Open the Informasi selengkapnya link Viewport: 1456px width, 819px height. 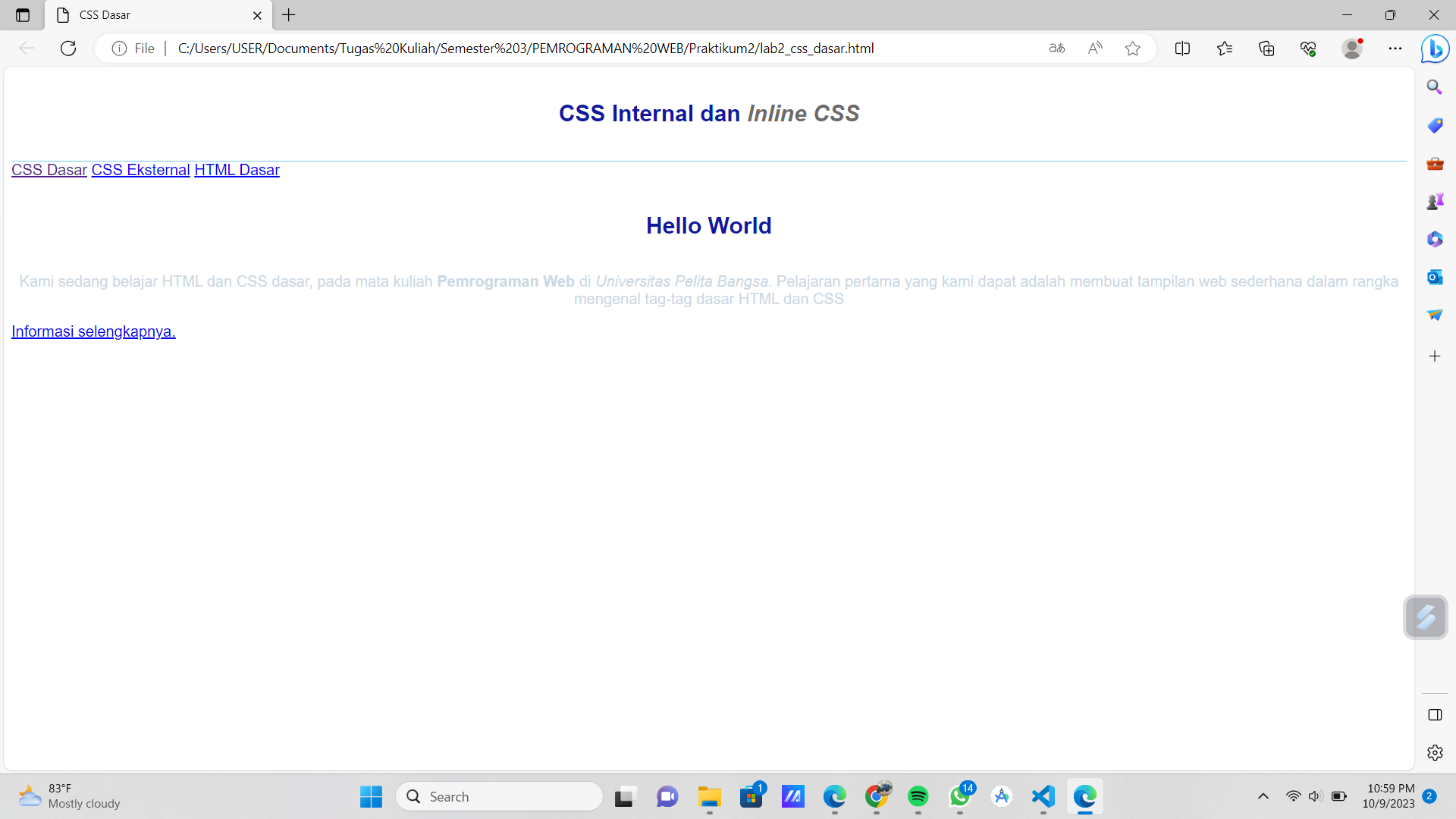(93, 331)
